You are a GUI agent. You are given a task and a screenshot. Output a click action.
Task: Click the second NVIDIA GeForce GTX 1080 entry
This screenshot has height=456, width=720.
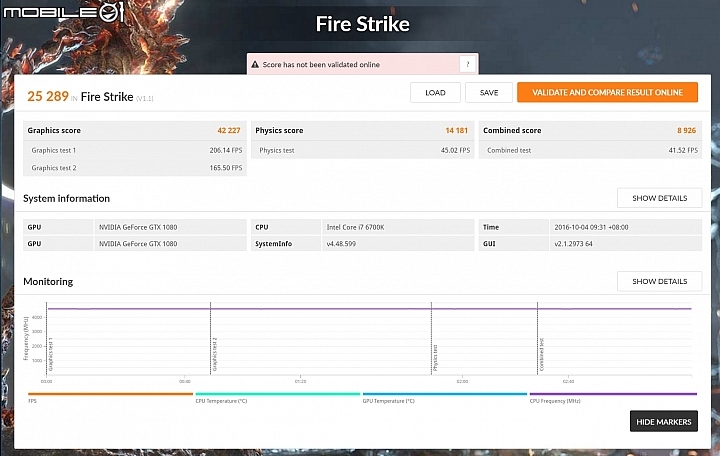pyautogui.click(x=138, y=243)
